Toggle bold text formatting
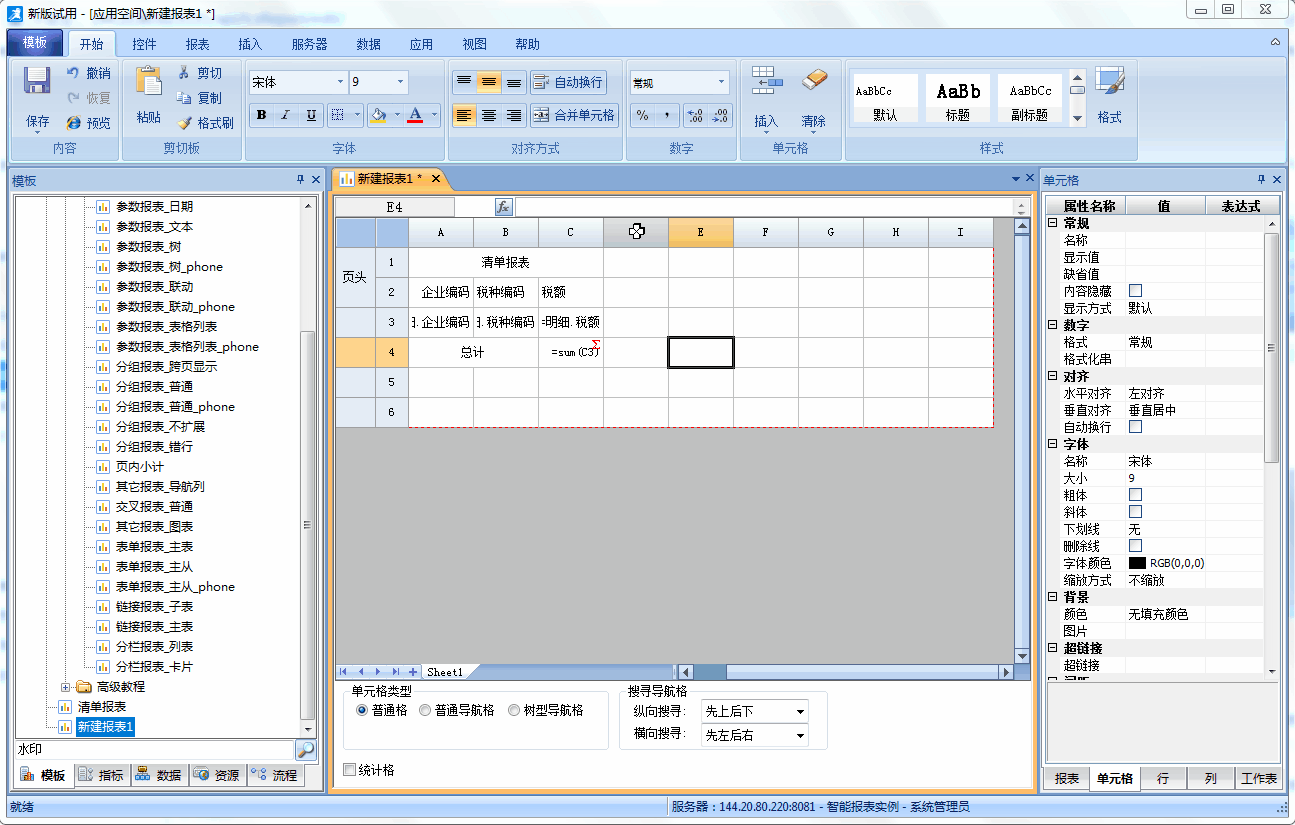The image size is (1295, 825). [261, 115]
